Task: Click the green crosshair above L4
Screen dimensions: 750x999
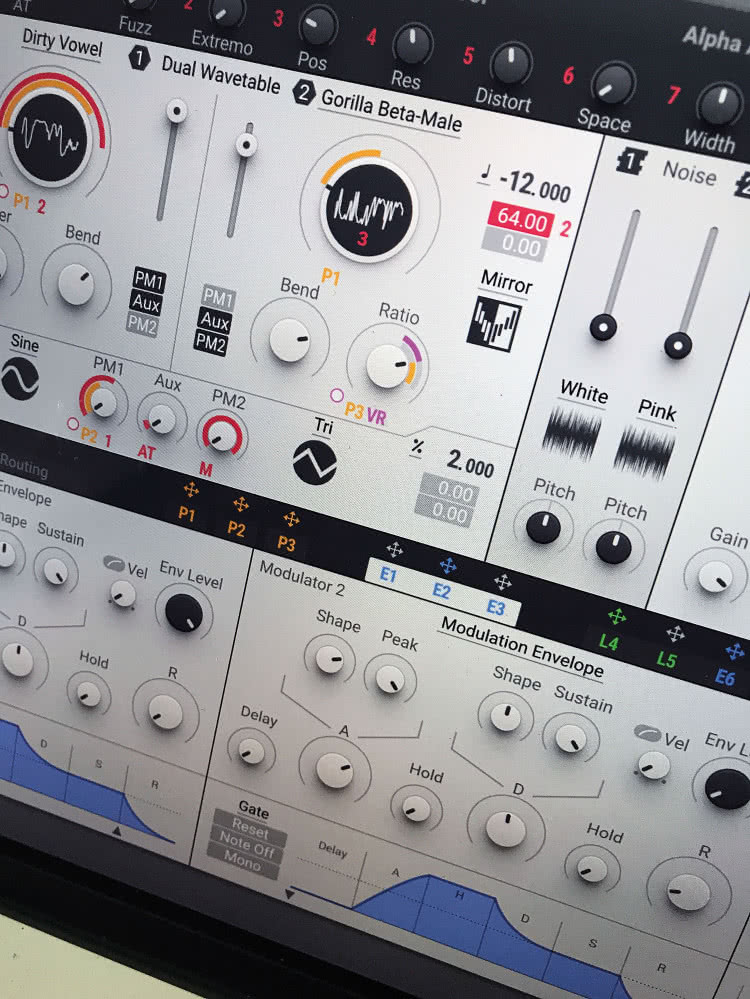Action: (615, 618)
